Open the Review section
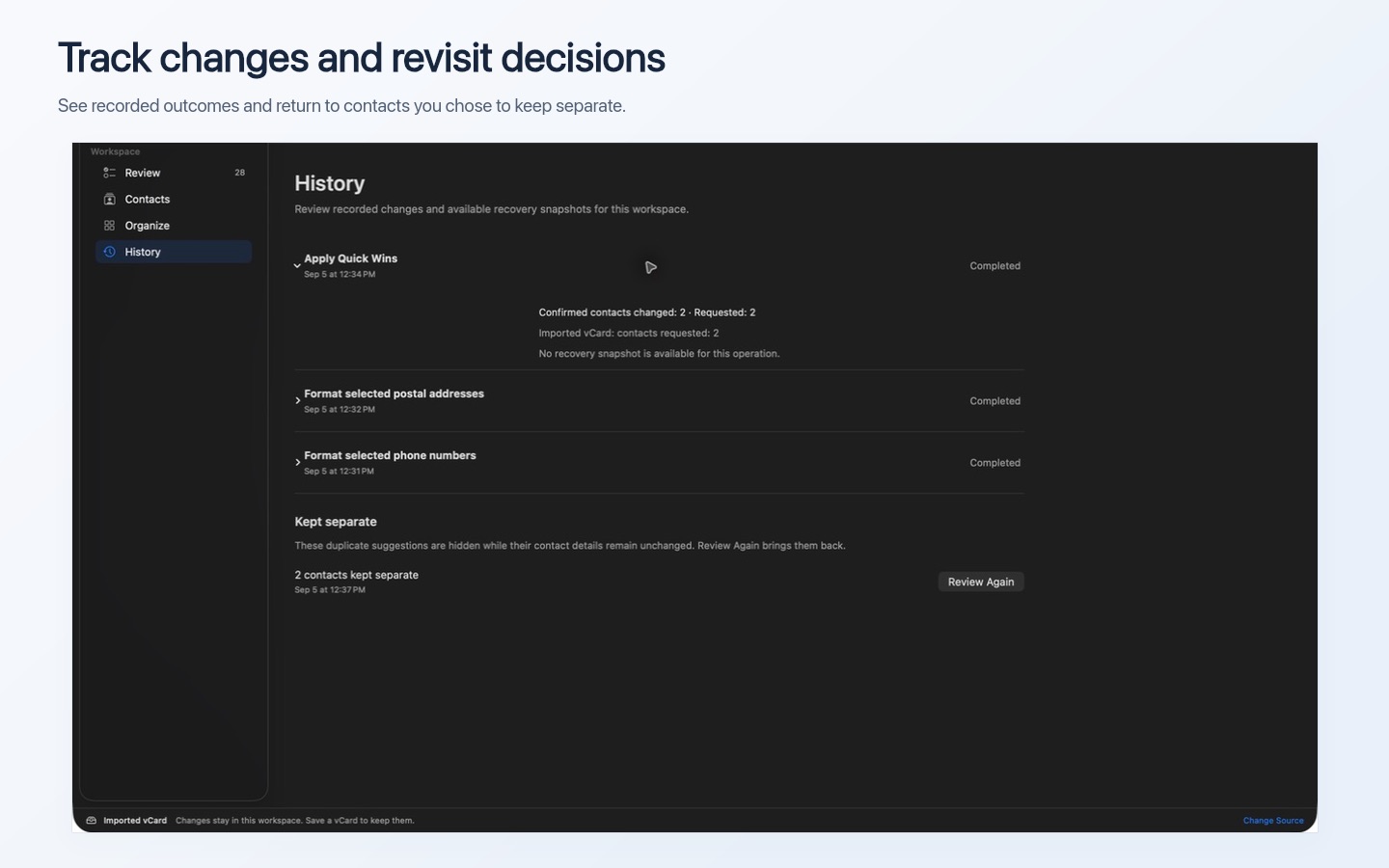The height and width of the screenshot is (868, 1389). 174,173
